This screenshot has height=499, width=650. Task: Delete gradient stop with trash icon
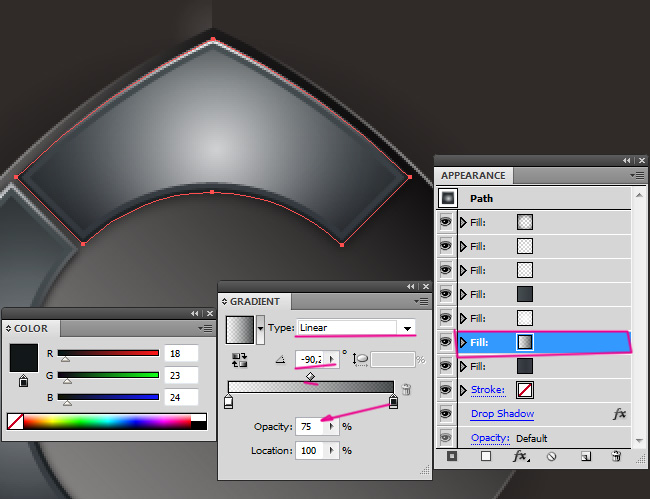pos(406,389)
